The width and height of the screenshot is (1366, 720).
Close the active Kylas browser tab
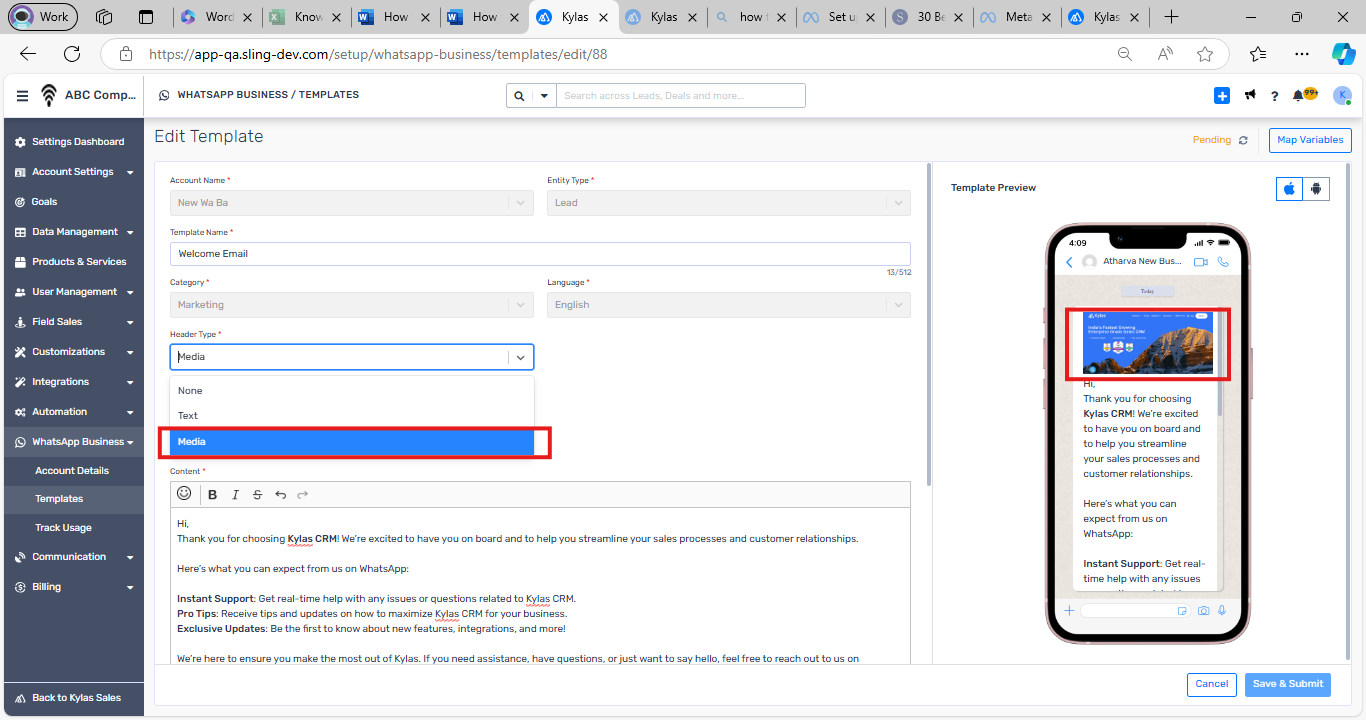point(601,17)
